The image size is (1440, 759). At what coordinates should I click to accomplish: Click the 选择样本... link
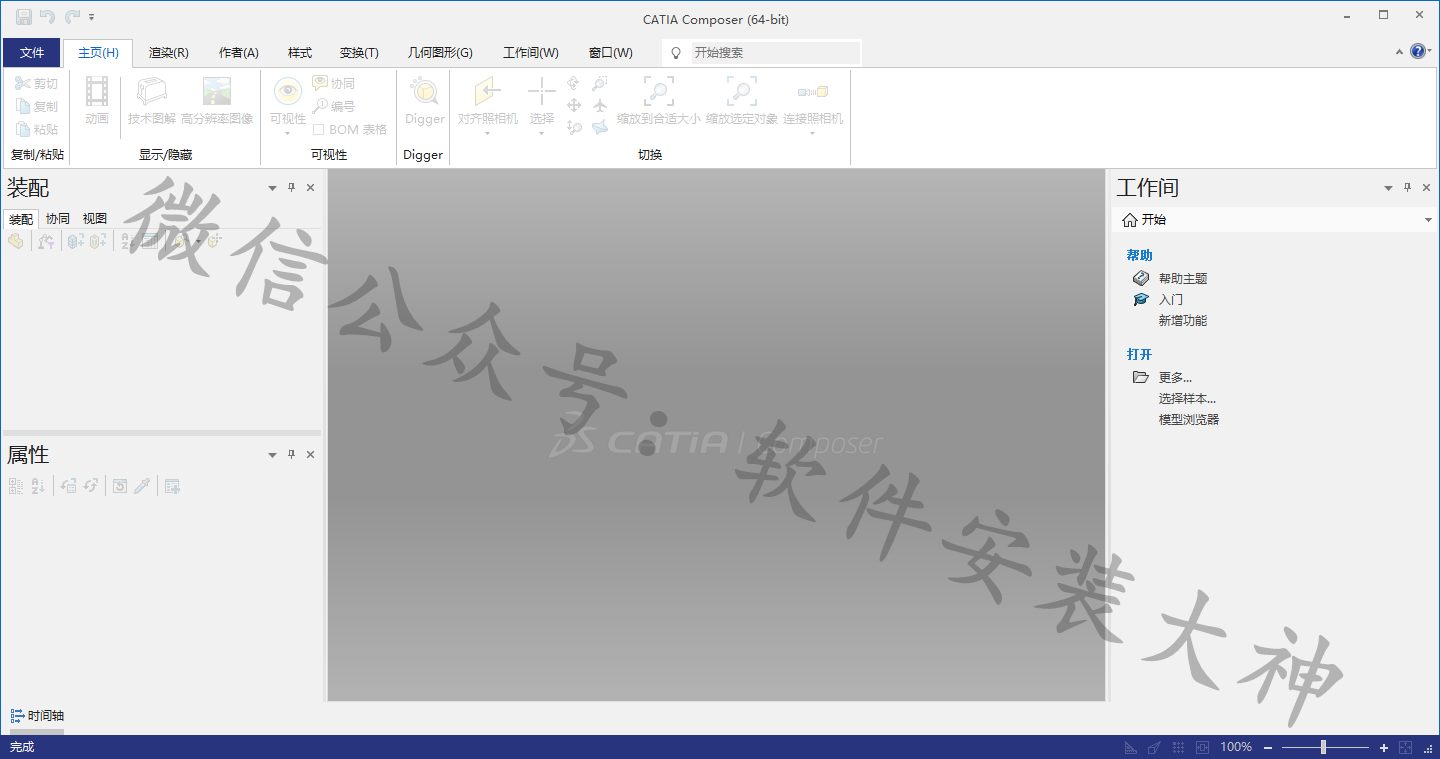(x=1187, y=398)
